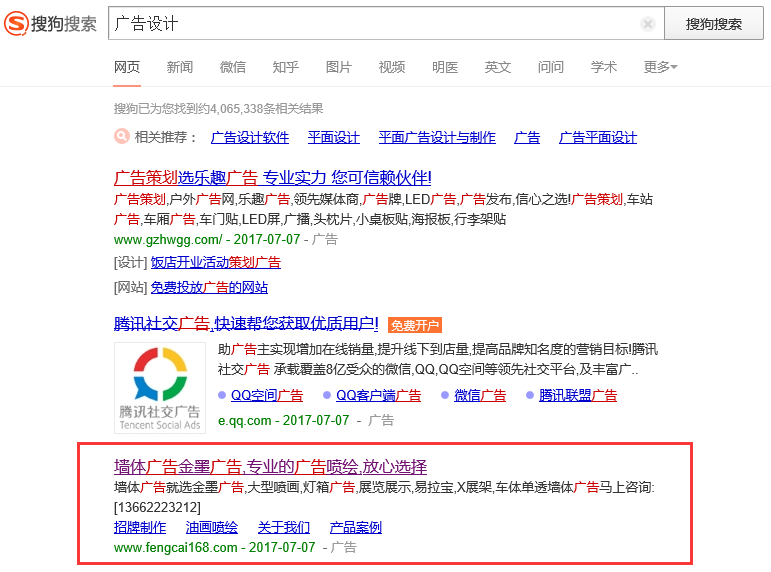The height and width of the screenshot is (572, 771).
Task: Open result 腾讯社交广告,快速帮您获取优质用户
Action: point(246,324)
